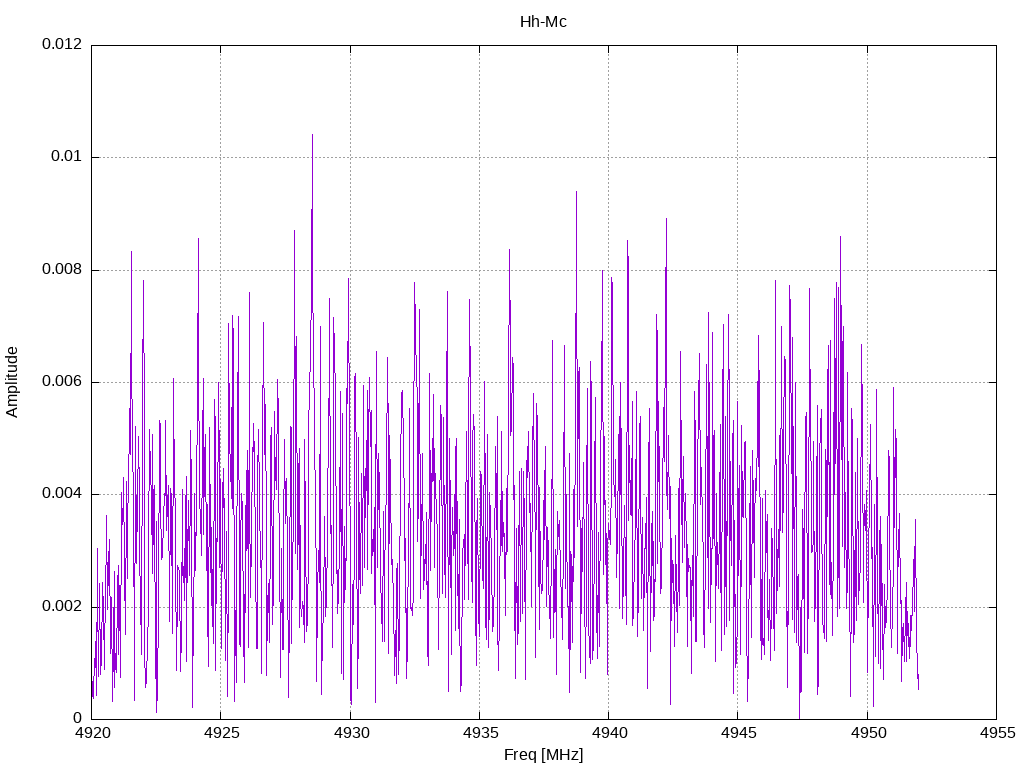The height and width of the screenshot is (768, 1024).
Task: Click the 4950 x-axis tick label
Action: coord(869,733)
